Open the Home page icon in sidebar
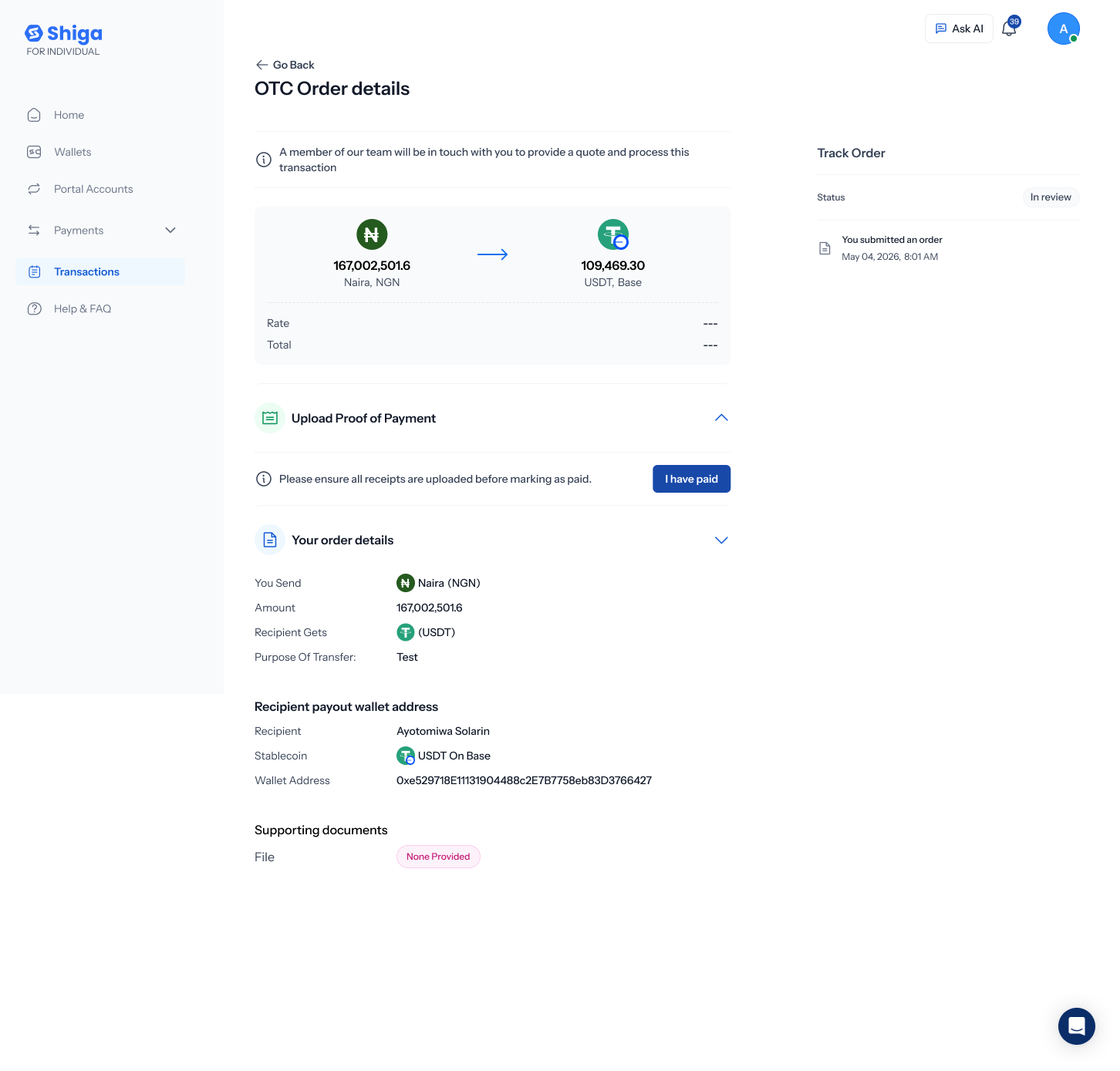1120x1071 pixels. click(34, 115)
